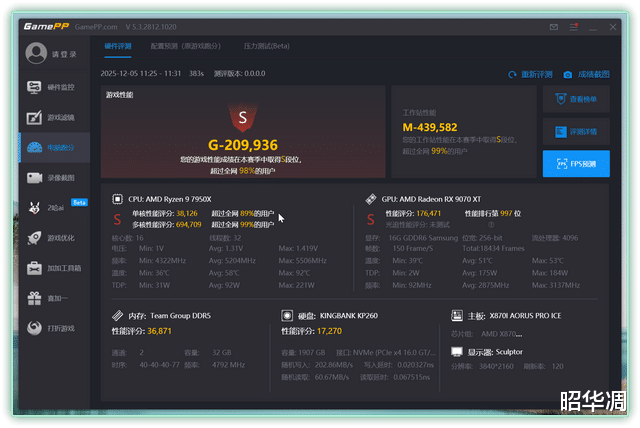This screenshot has width=640, height=428.
Task: Click the CPU chip icon
Action: click(x=118, y=199)
